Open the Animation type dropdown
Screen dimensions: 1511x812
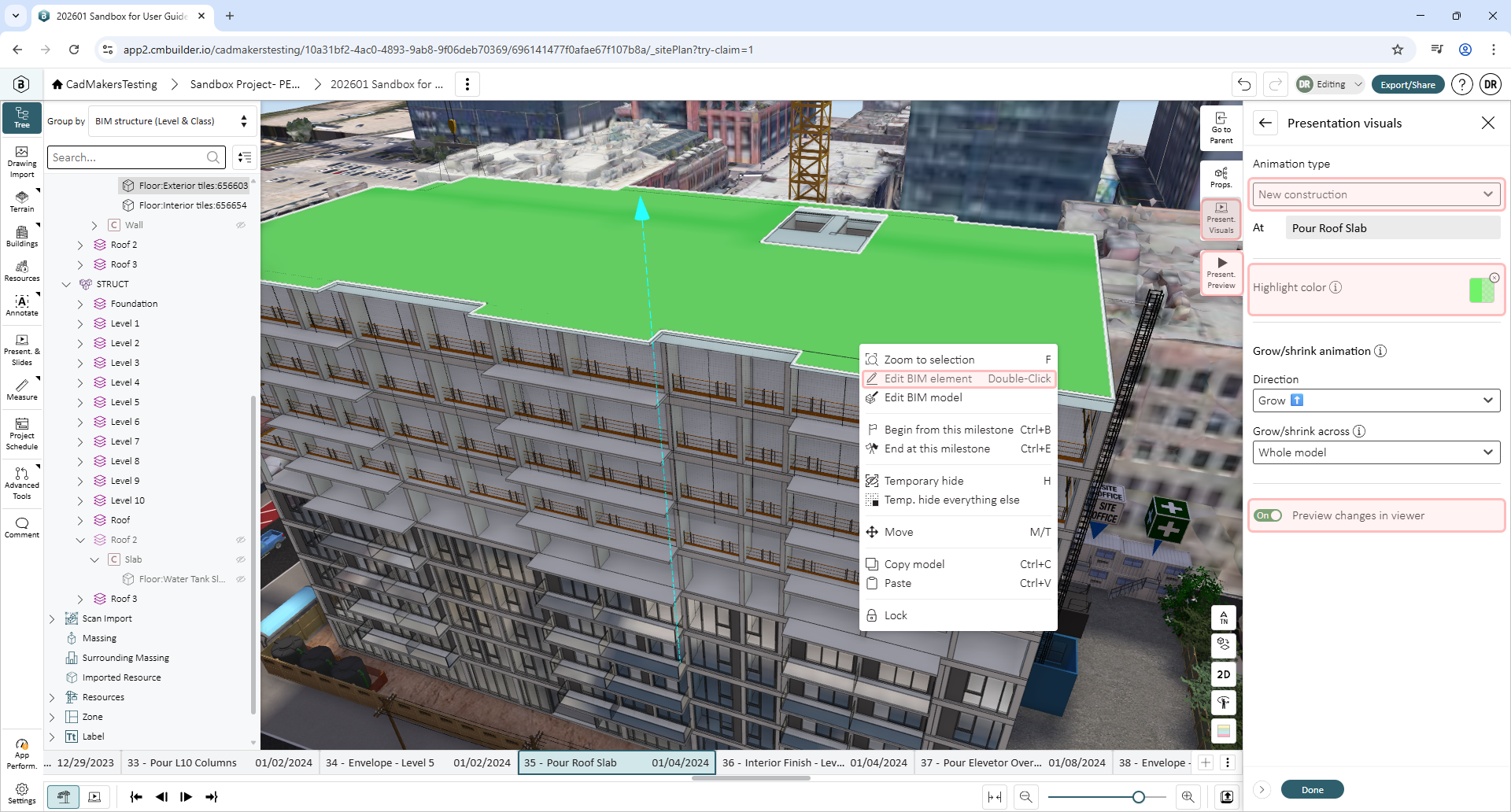(x=1376, y=194)
